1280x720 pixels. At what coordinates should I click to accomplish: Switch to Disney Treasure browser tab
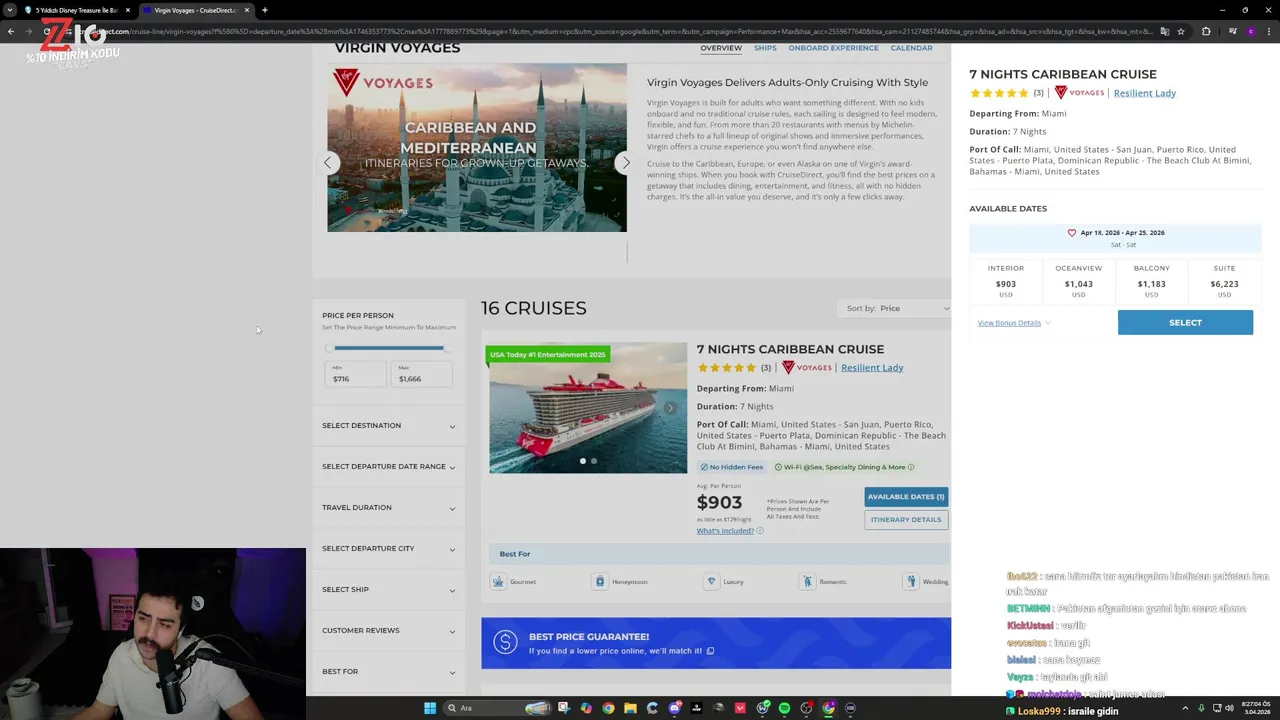coord(78,10)
